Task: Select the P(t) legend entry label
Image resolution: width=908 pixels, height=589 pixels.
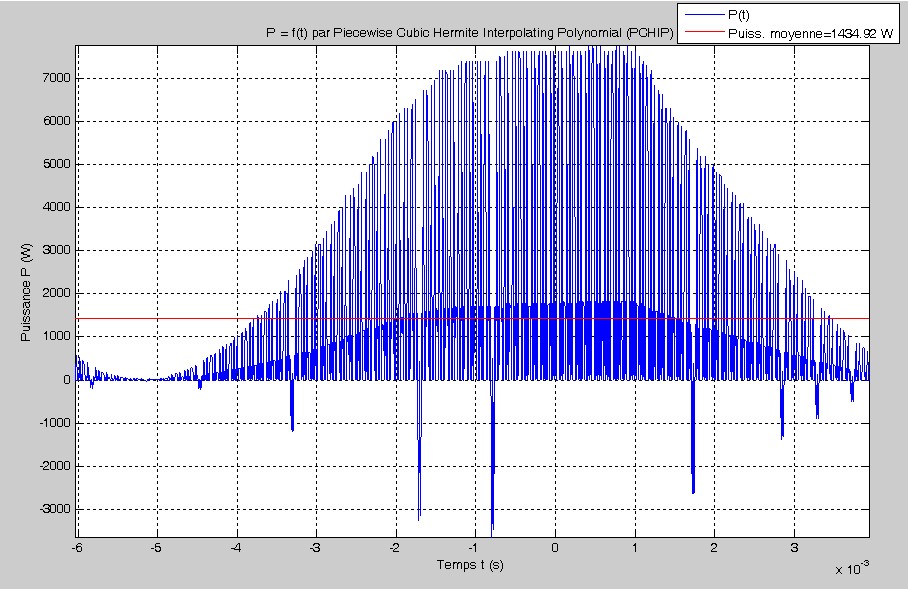Action: 739,15
